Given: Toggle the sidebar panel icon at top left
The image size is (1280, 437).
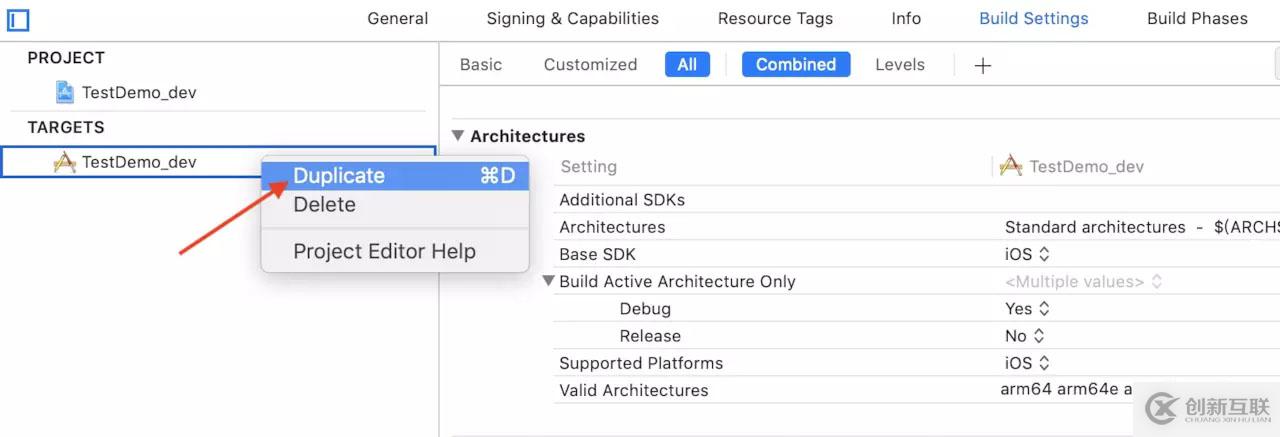Looking at the screenshot, I should (x=18, y=19).
